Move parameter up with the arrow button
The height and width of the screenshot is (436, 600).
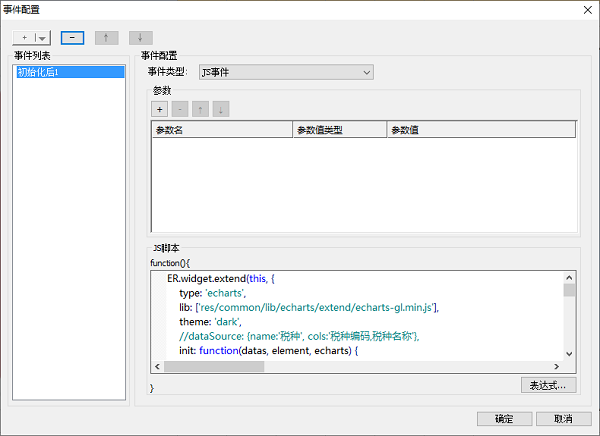[x=200, y=108]
